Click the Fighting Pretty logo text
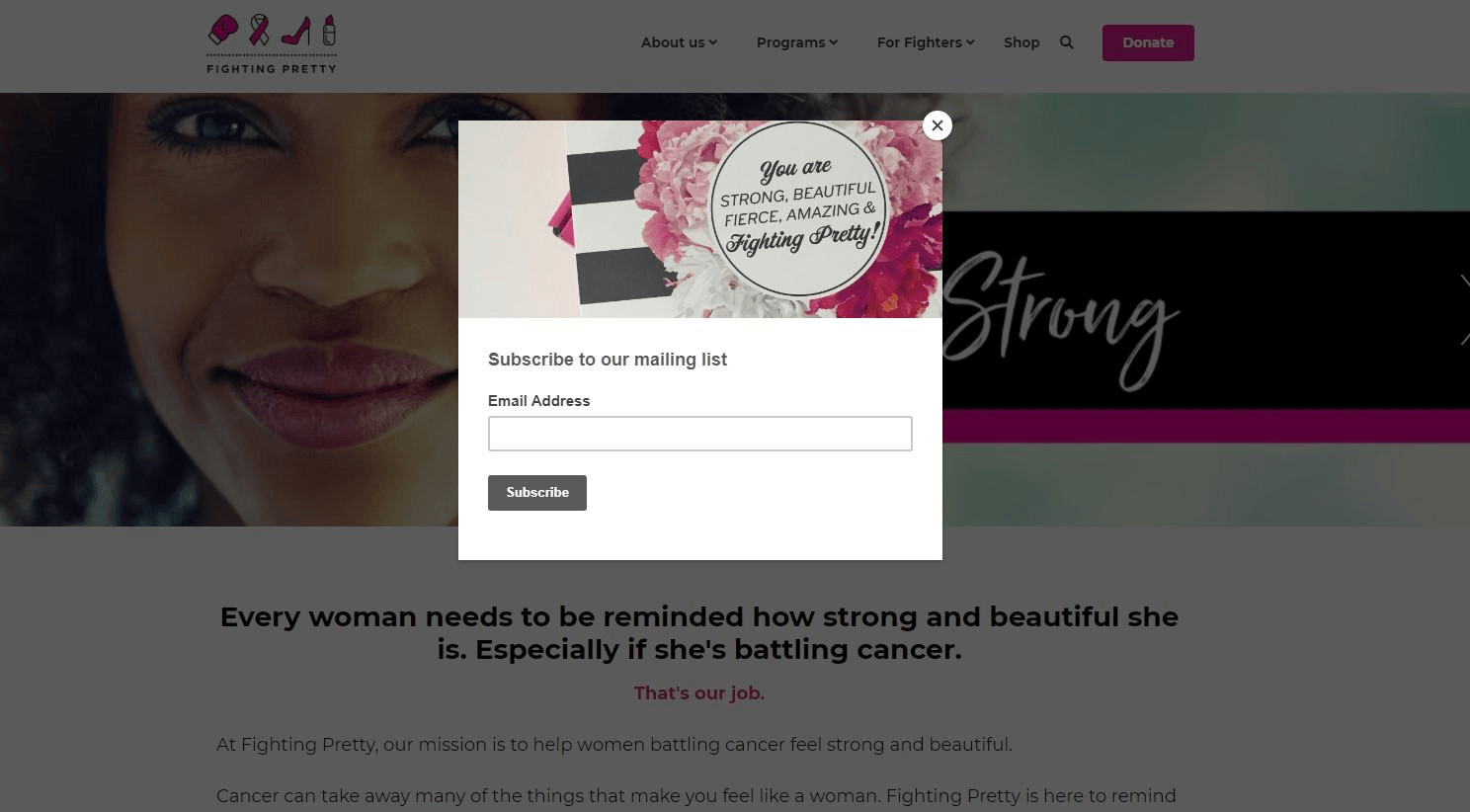Viewport: 1470px width, 812px height. [x=272, y=68]
